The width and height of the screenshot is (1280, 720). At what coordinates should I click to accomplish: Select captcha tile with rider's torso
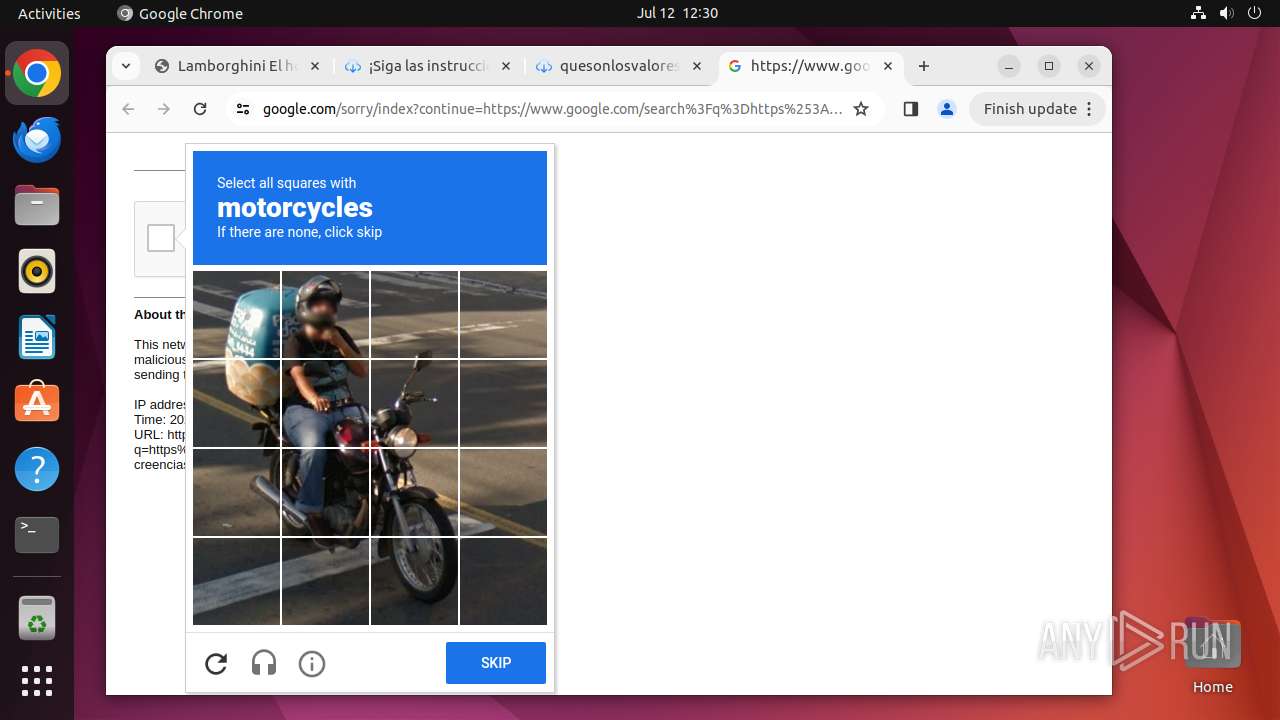[x=325, y=403]
